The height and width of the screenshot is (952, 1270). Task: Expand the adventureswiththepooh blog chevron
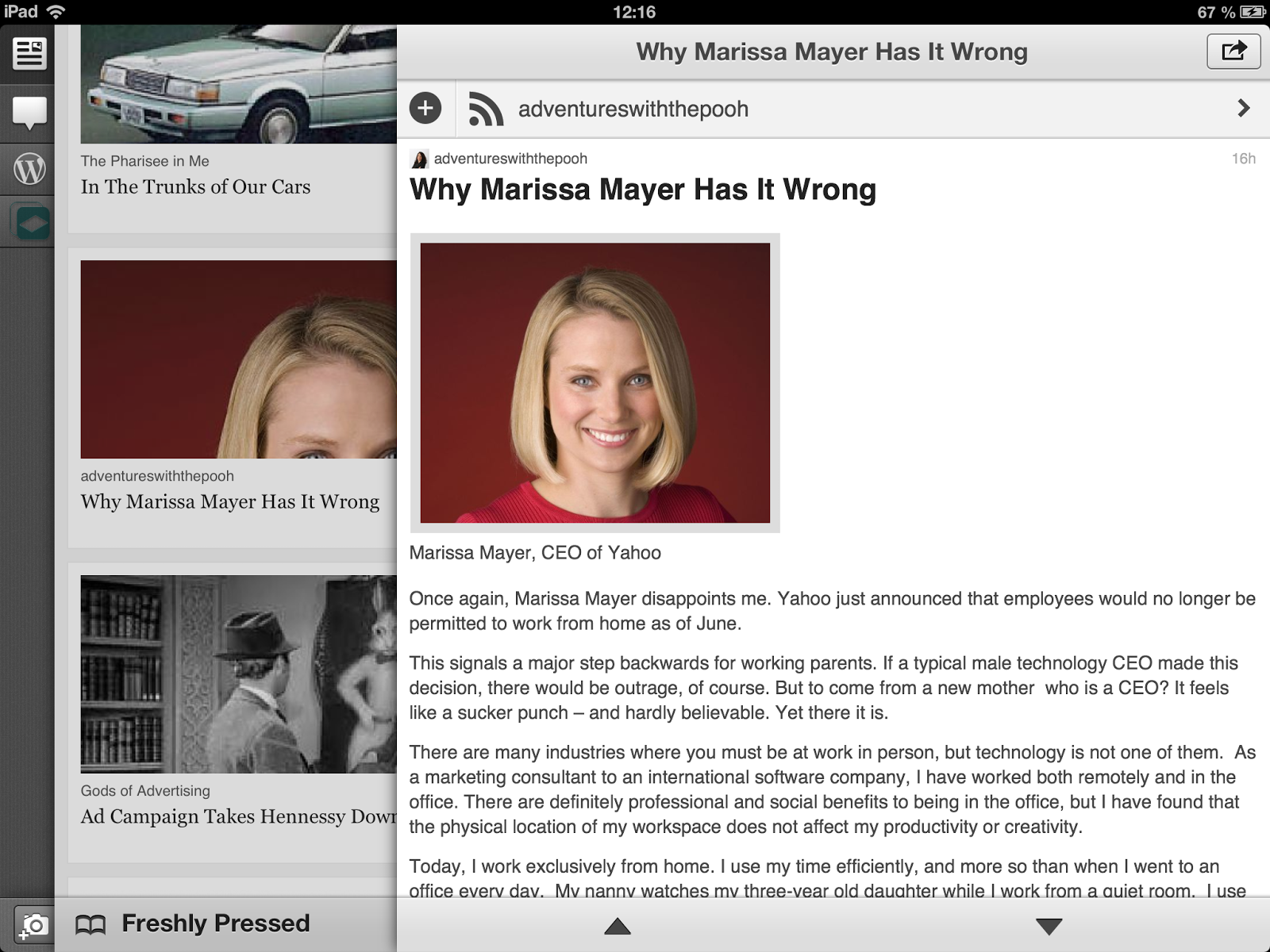[1244, 108]
